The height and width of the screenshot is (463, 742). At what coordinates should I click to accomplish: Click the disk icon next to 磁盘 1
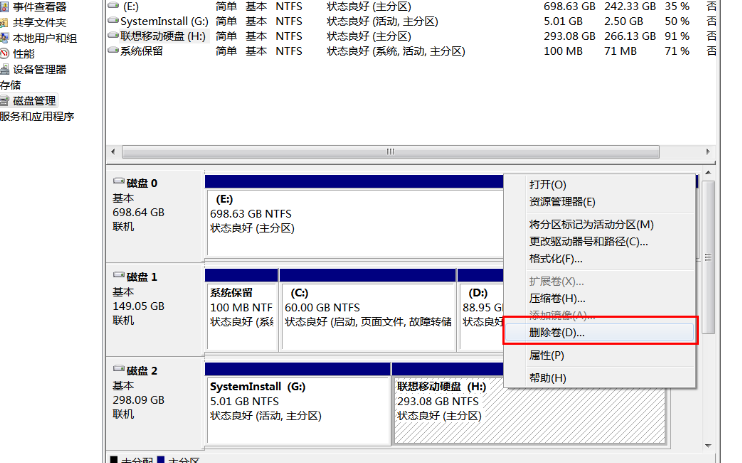(x=119, y=275)
